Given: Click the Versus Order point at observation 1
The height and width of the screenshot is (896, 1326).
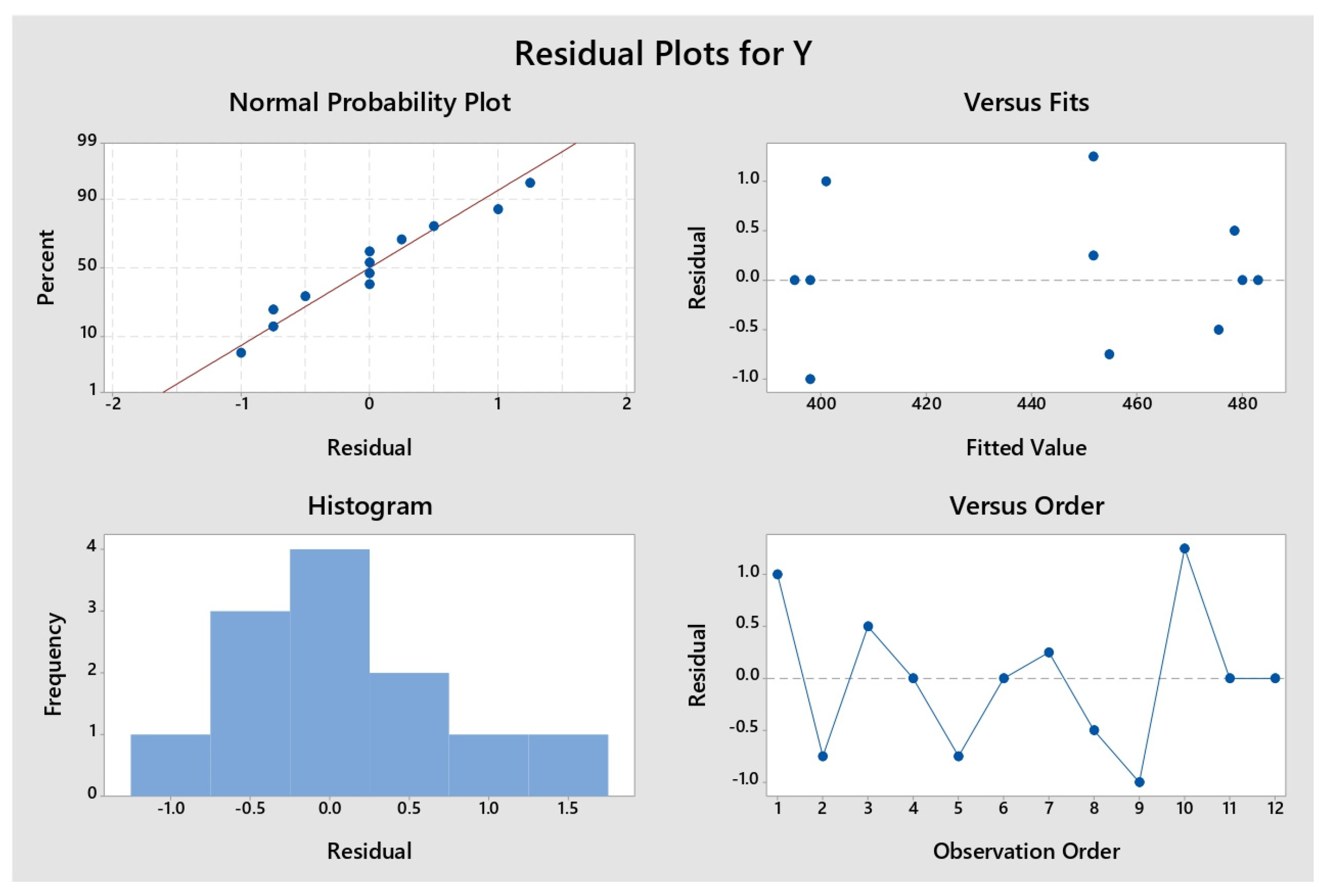Looking at the screenshot, I should click(x=777, y=574).
